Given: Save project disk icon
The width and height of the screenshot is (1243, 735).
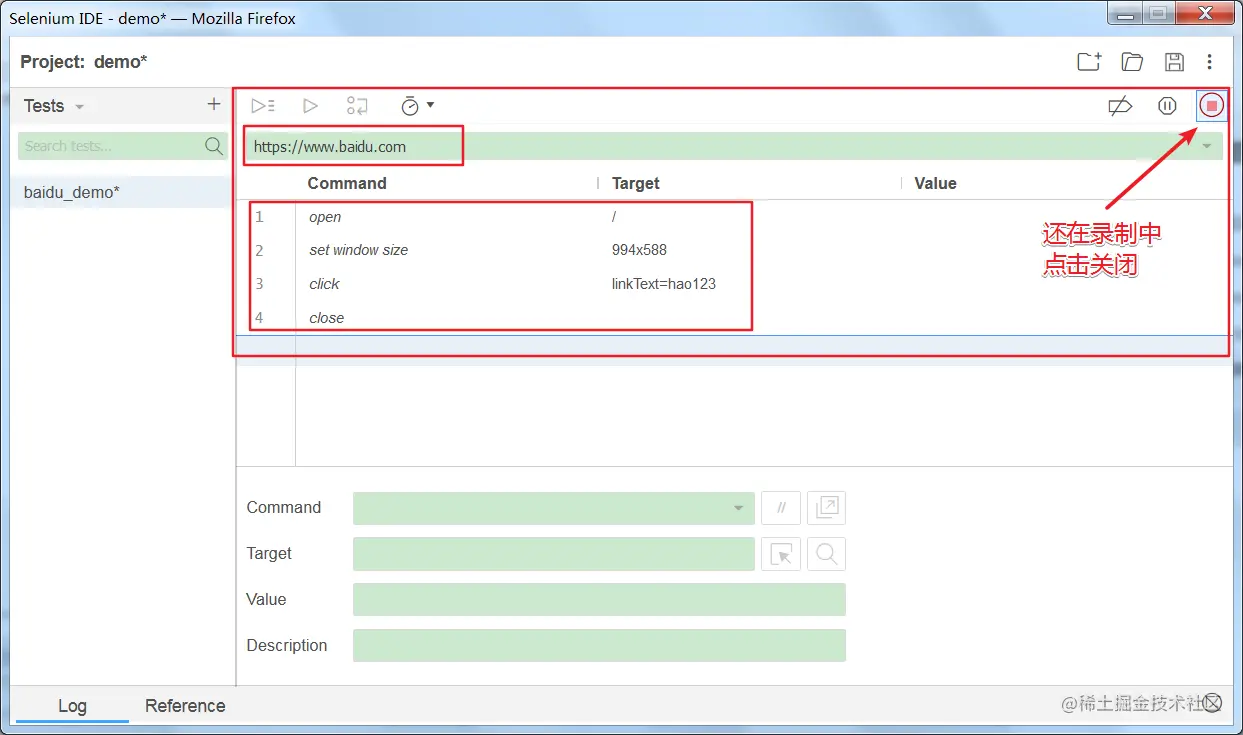Looking at the screenshot, I should coord(1175,62).
